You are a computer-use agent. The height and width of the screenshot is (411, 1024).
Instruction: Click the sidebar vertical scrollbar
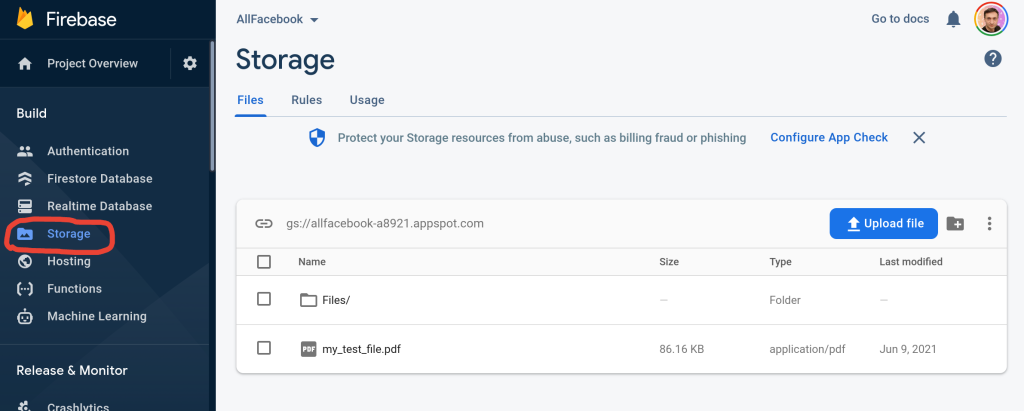(x=212, y=105)
